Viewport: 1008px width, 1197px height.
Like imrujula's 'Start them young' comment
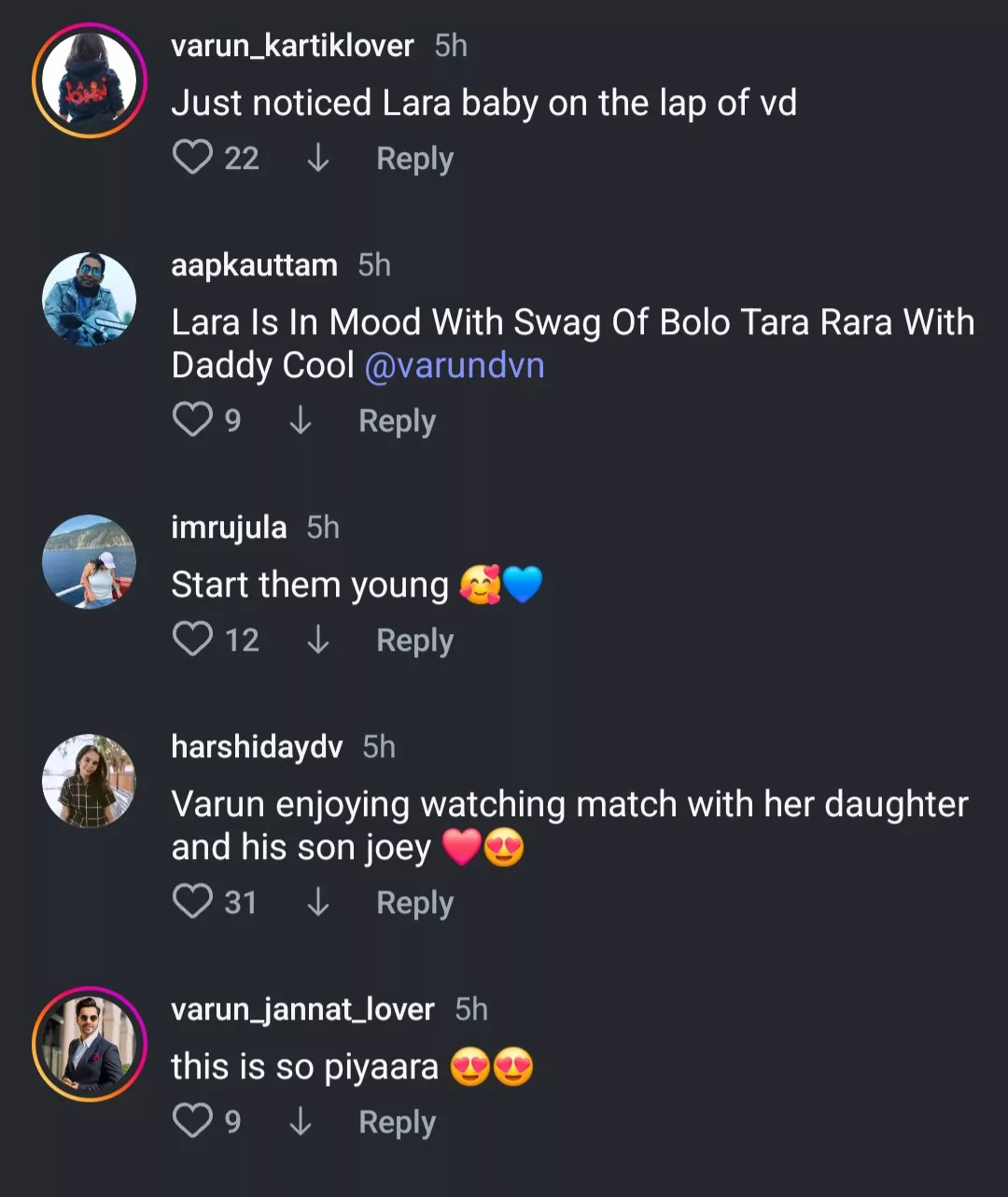coord(192,640)
